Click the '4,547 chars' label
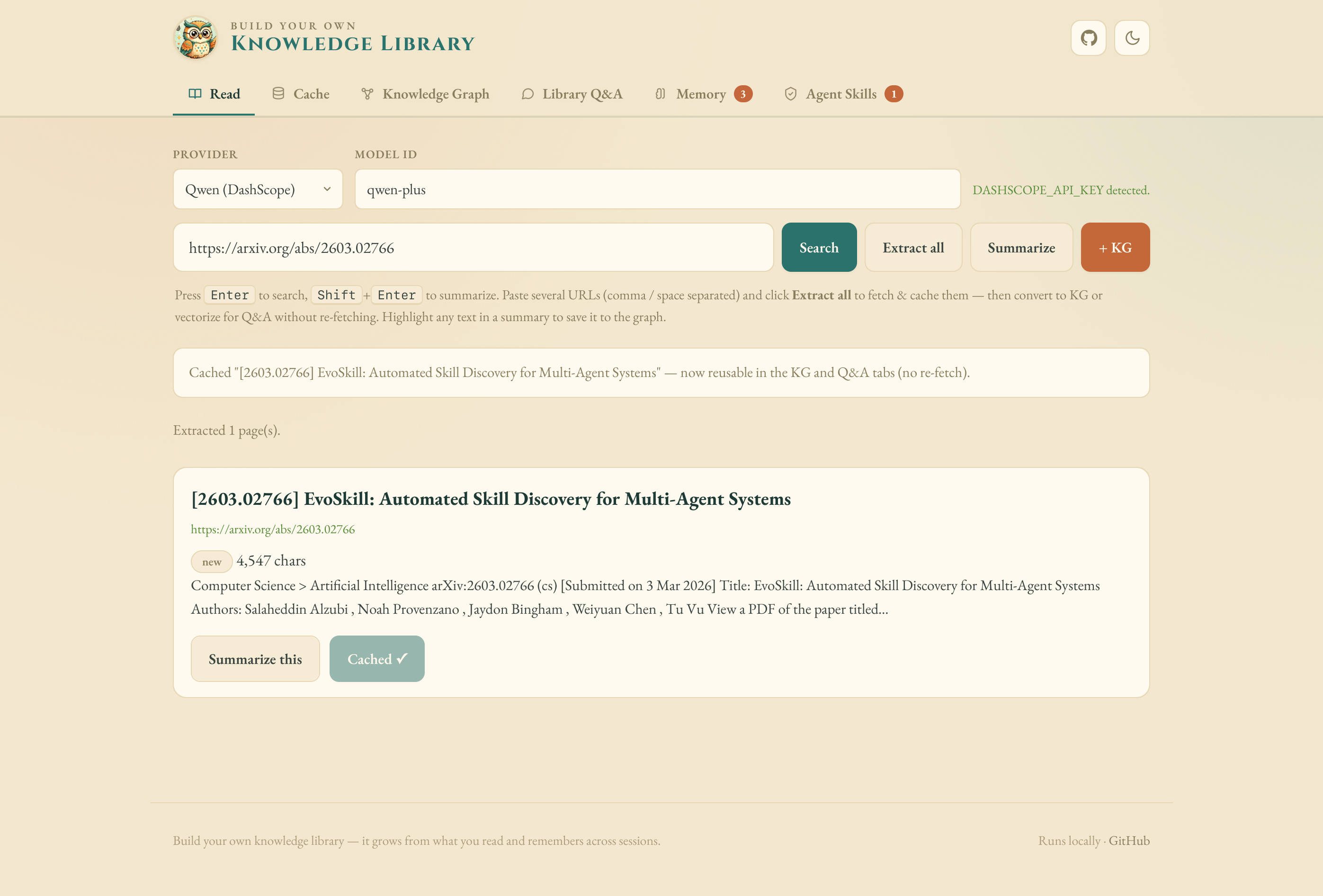 (x=271, y=561)
